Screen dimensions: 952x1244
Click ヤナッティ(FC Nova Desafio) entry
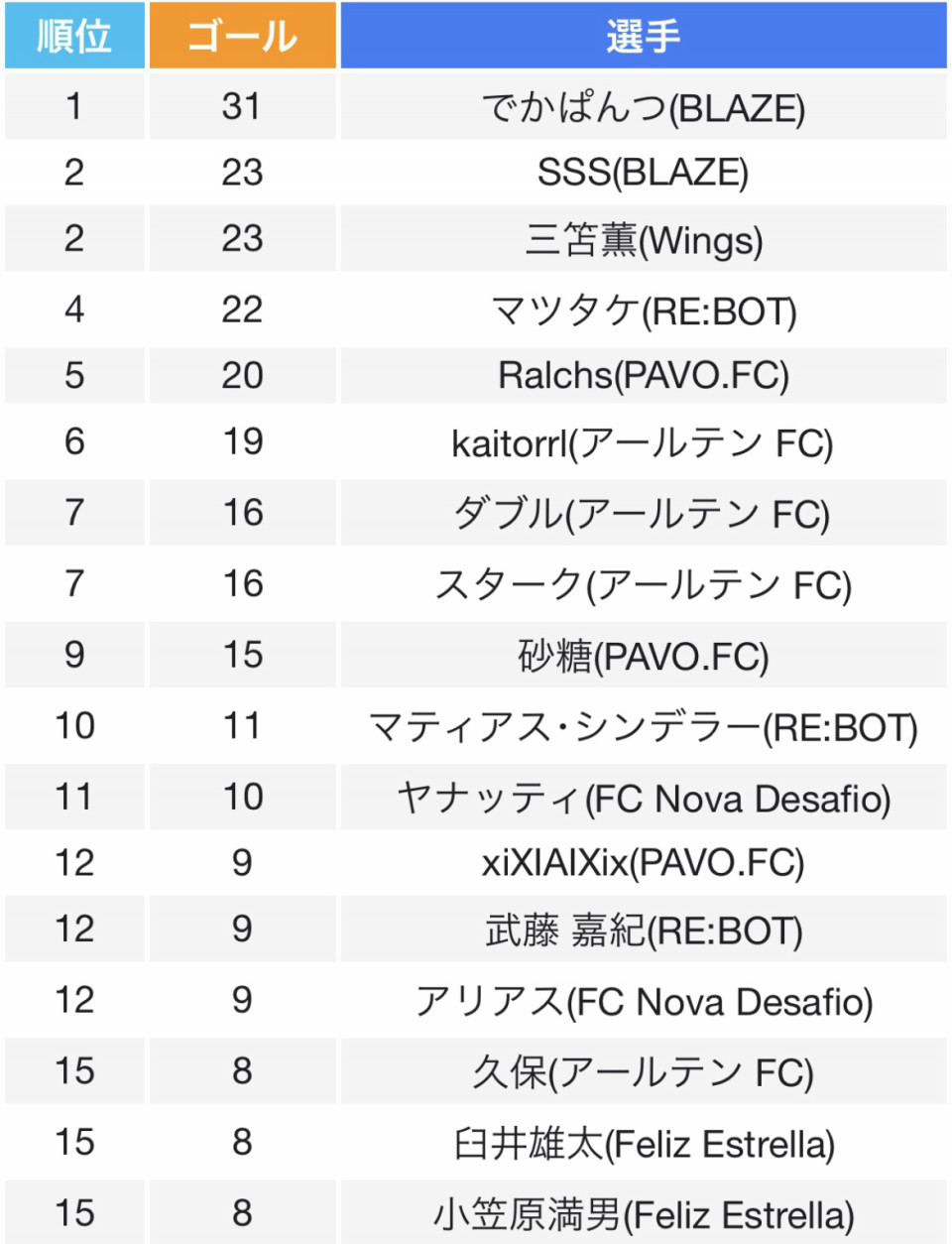[x=643, y=798]
